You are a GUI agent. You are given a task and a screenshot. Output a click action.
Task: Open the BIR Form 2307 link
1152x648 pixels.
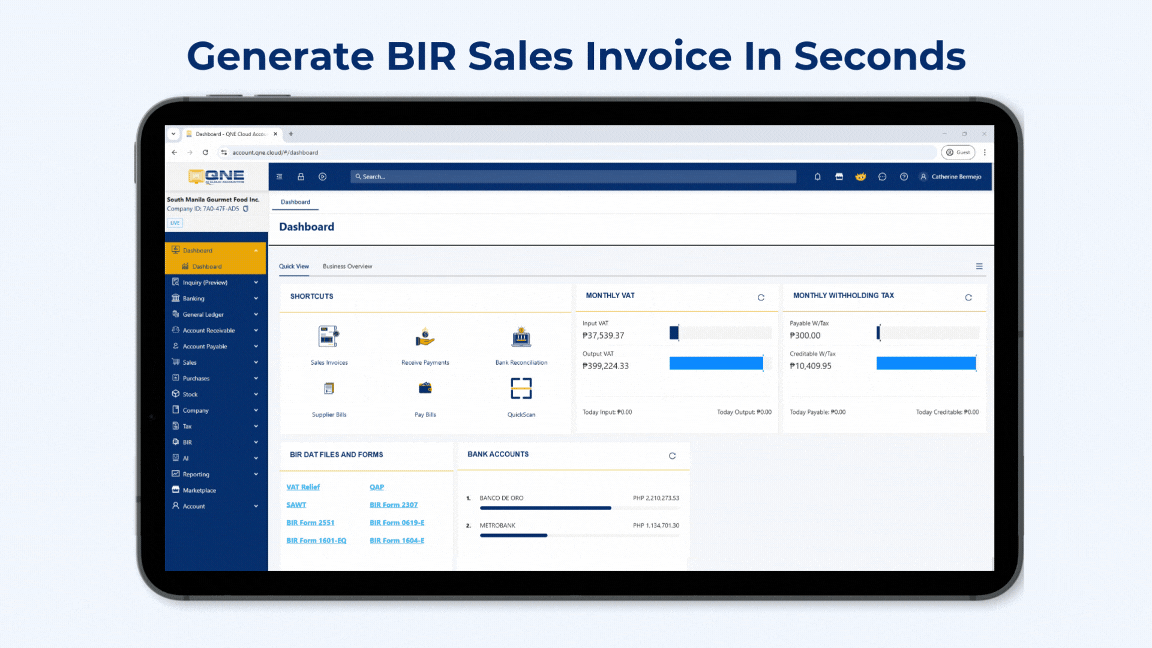[396, 505]
